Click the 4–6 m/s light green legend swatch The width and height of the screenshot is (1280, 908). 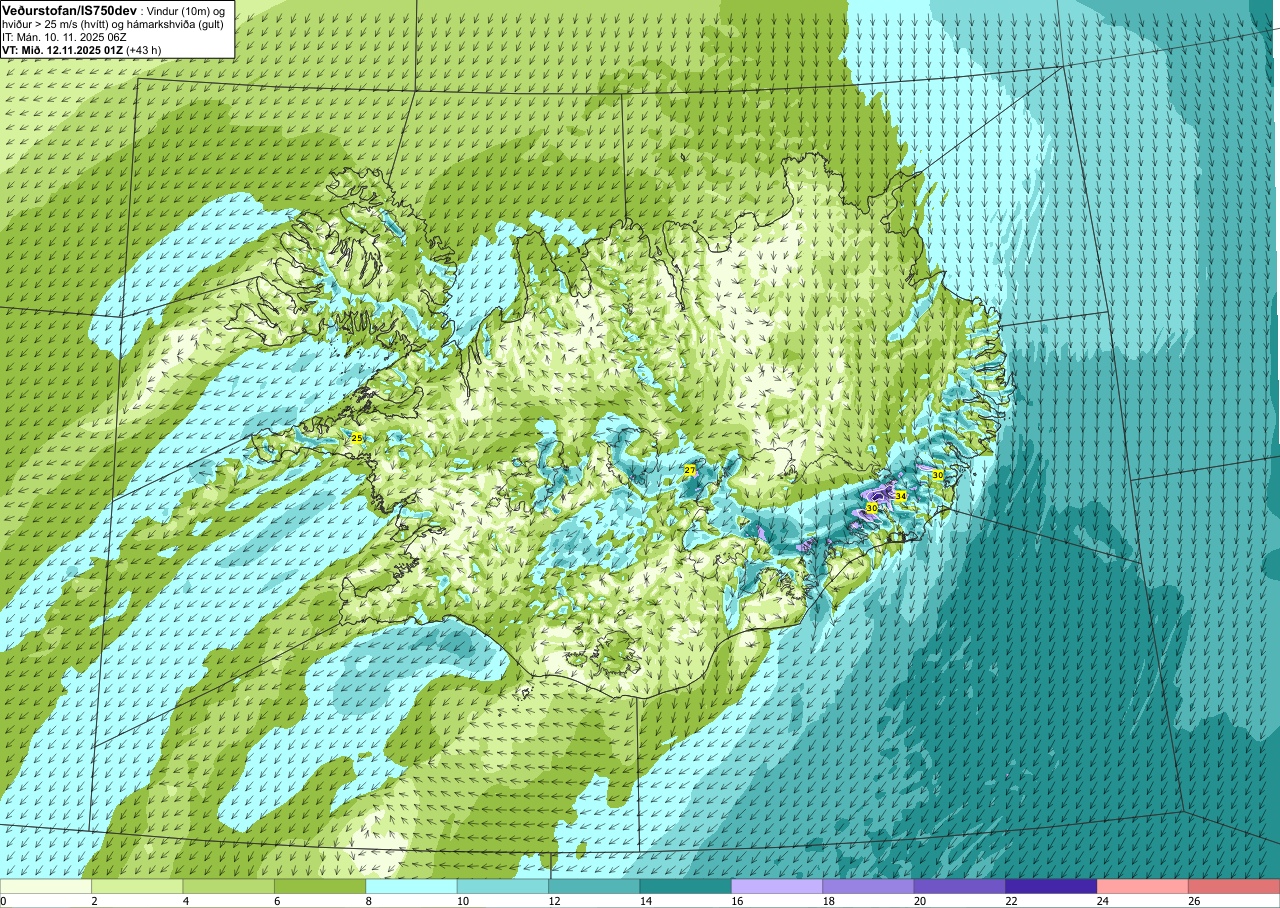pyautogui.click(x=229, y=887)
